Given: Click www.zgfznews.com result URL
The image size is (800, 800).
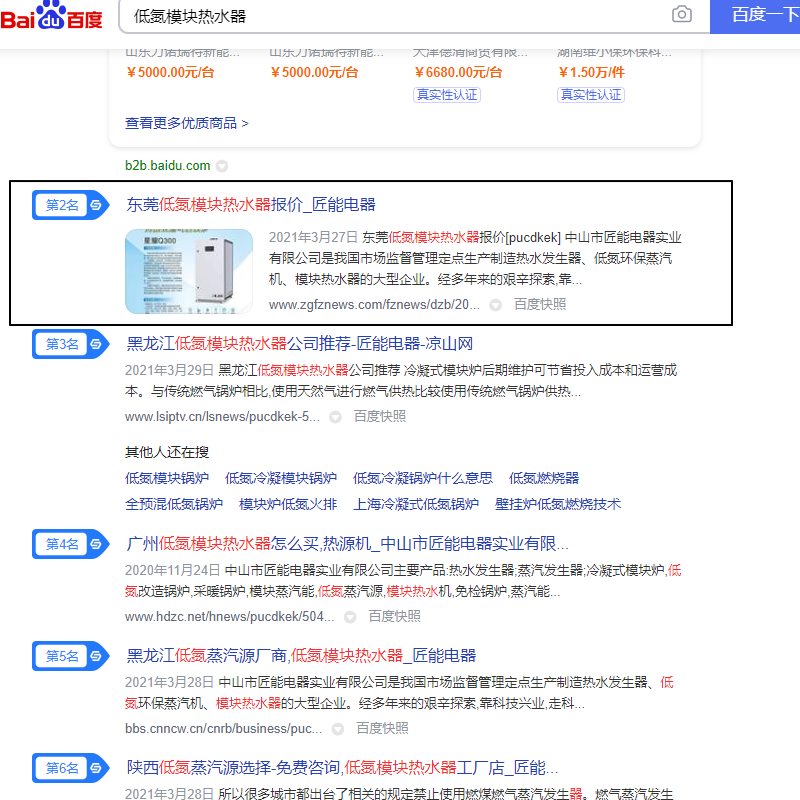Looking at the screenshot, I should [x=374, y=305].
